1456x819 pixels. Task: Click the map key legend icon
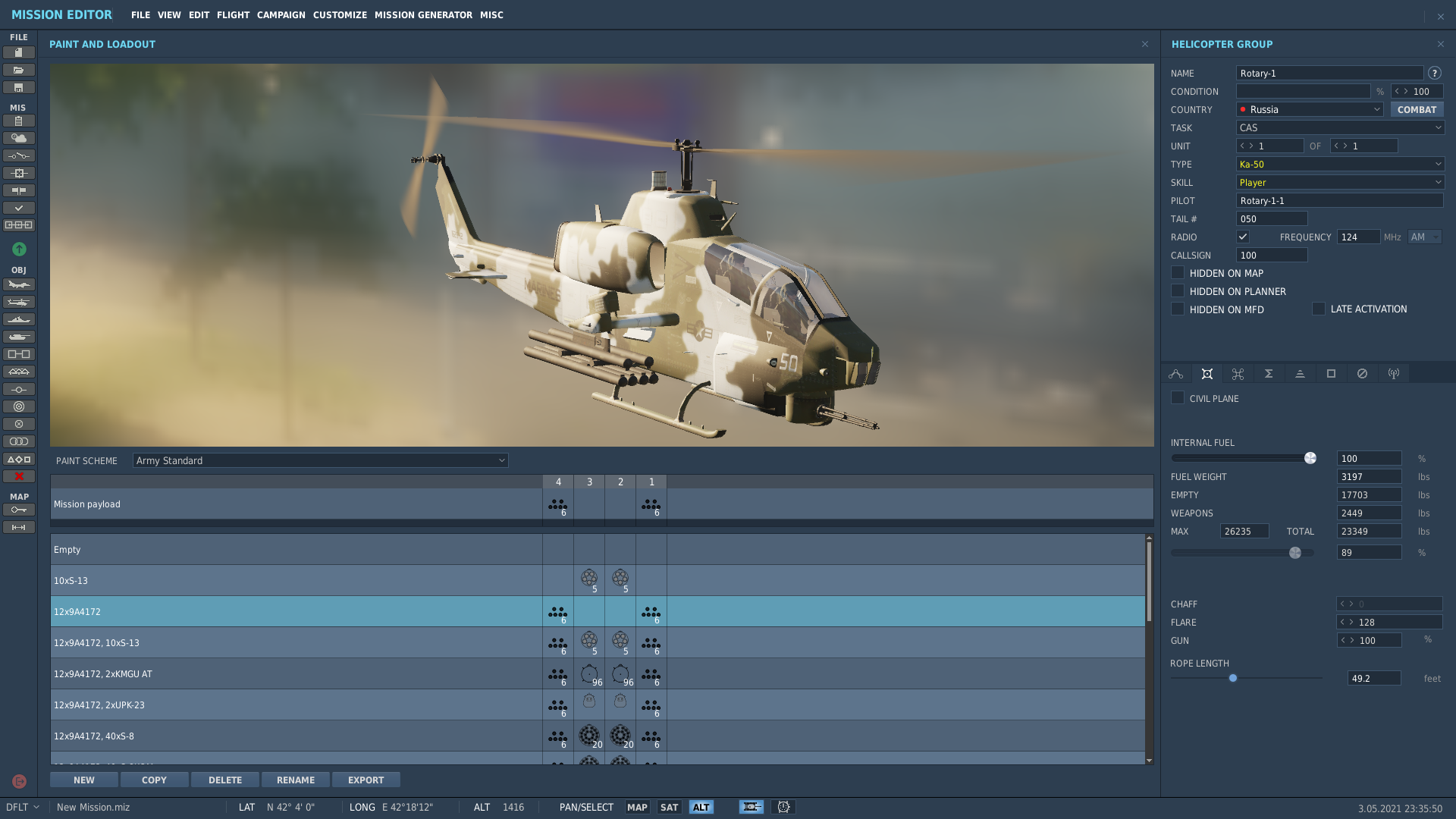[x=19, y=510]
